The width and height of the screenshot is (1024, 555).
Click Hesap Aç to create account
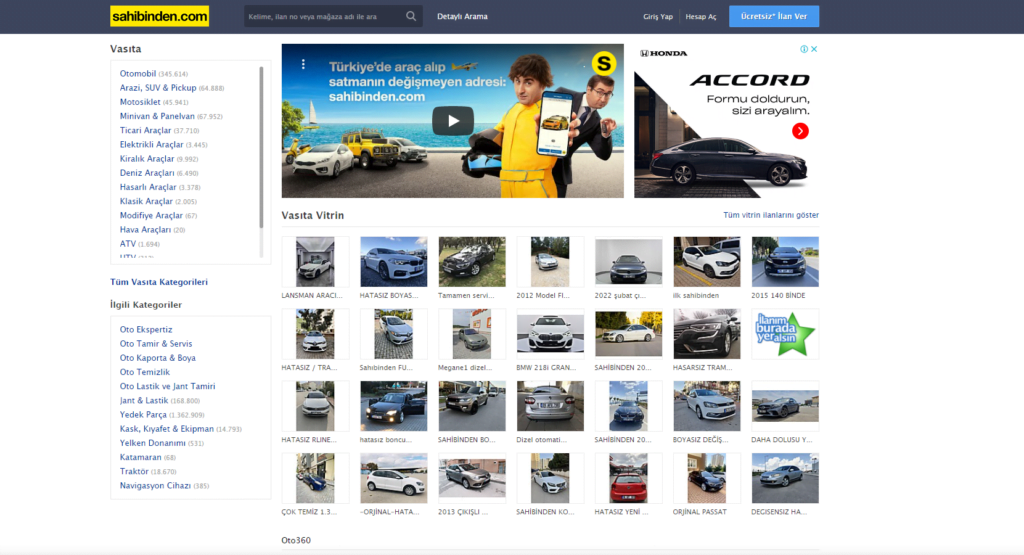click(700, 17)
